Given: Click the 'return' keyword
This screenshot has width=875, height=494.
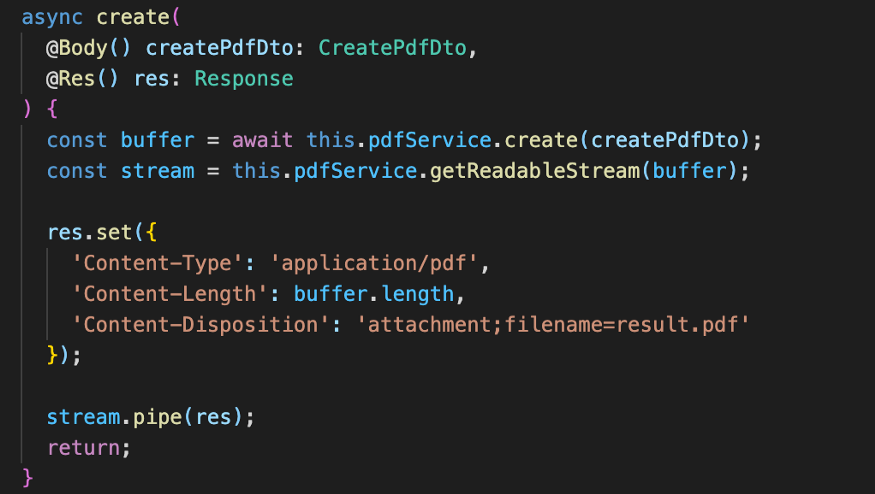Looking at the screenshot, I should point(83,448).
